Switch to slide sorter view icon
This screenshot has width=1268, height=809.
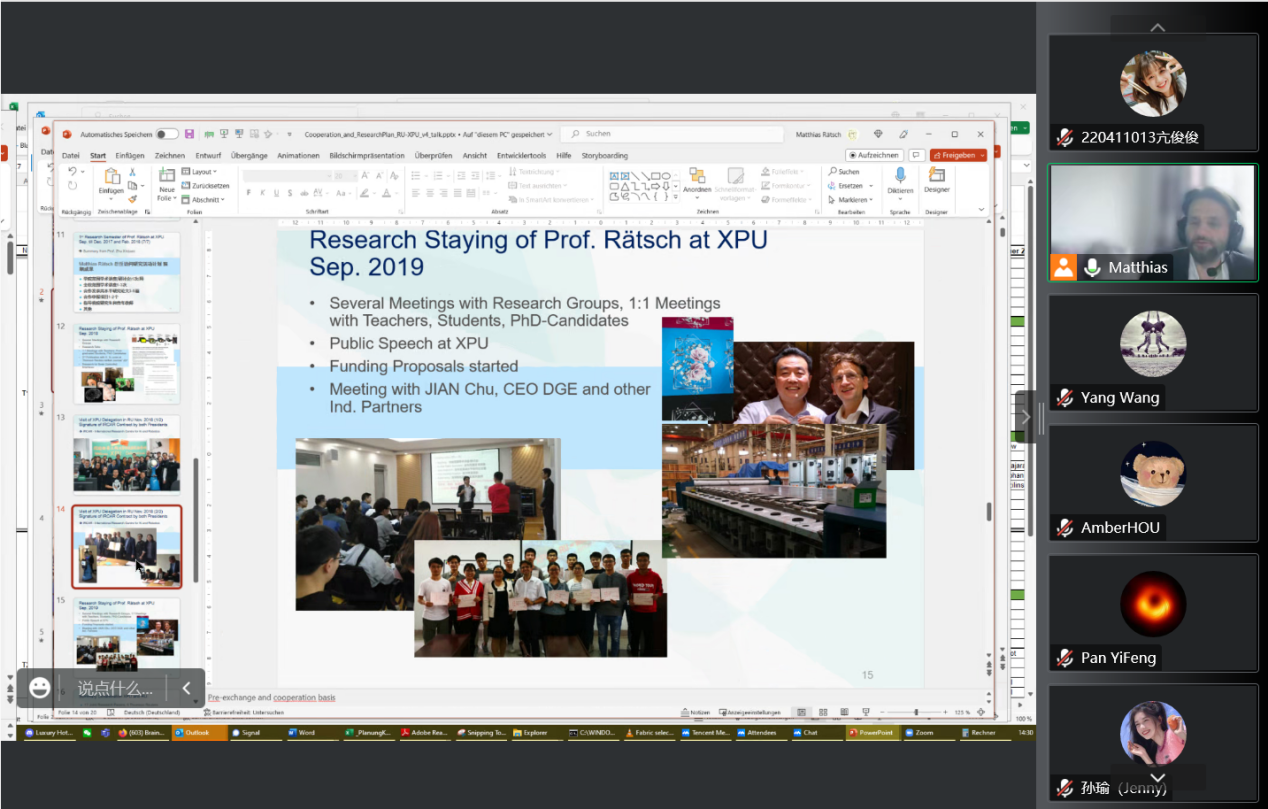(x=821, y=712)
